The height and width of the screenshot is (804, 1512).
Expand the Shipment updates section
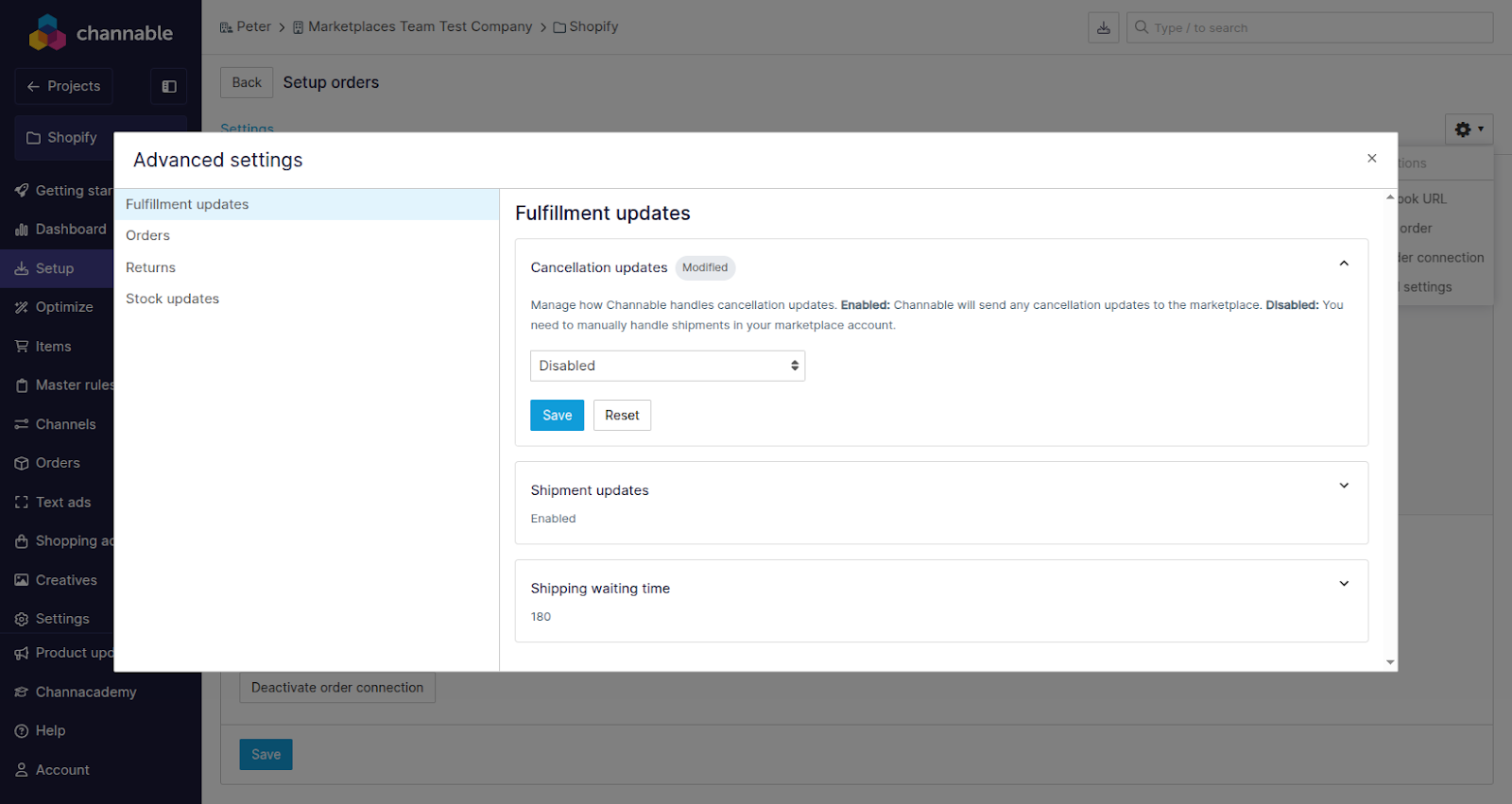coord(1343,486)
